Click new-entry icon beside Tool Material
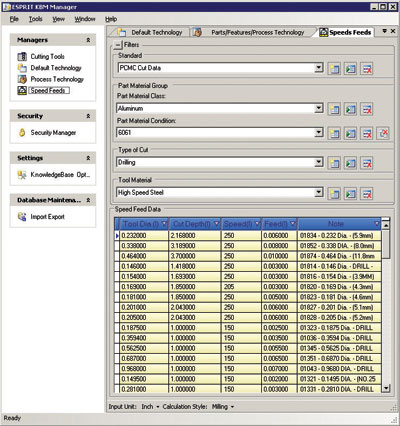This screenshot has width=400, height=426. pos(334,194)
